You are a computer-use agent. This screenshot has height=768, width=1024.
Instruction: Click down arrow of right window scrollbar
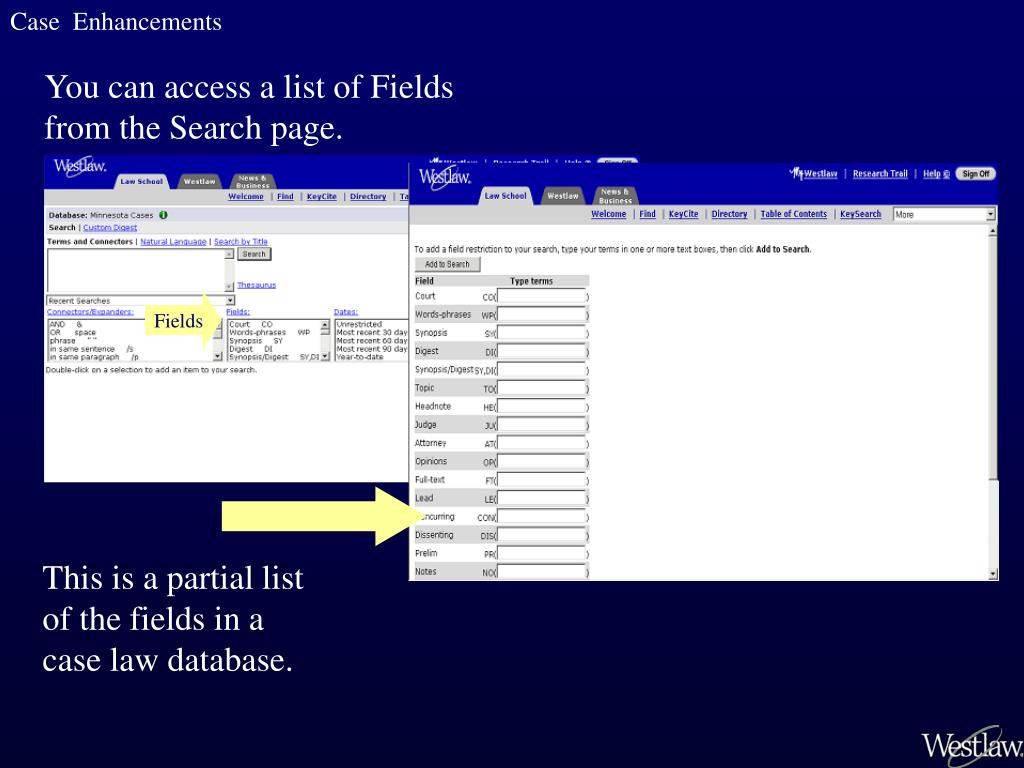[x=993, y=574]
